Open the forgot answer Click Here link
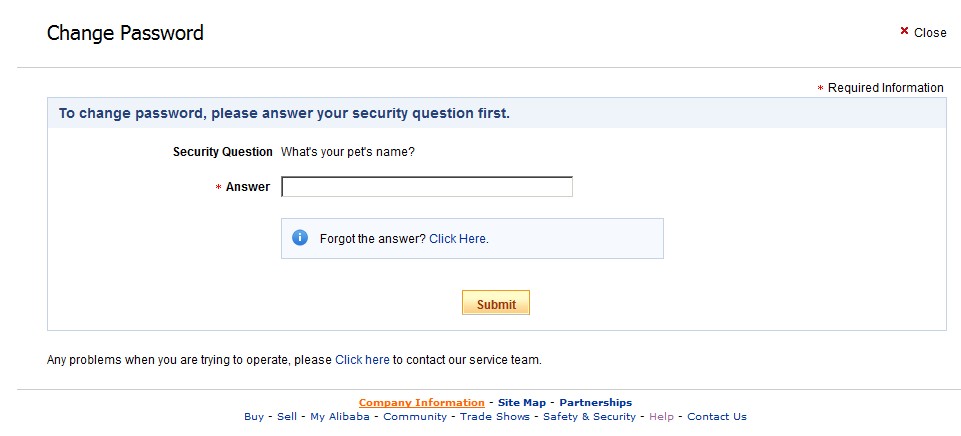This screenshot has height=436, width=961. [x=457, y=239]
